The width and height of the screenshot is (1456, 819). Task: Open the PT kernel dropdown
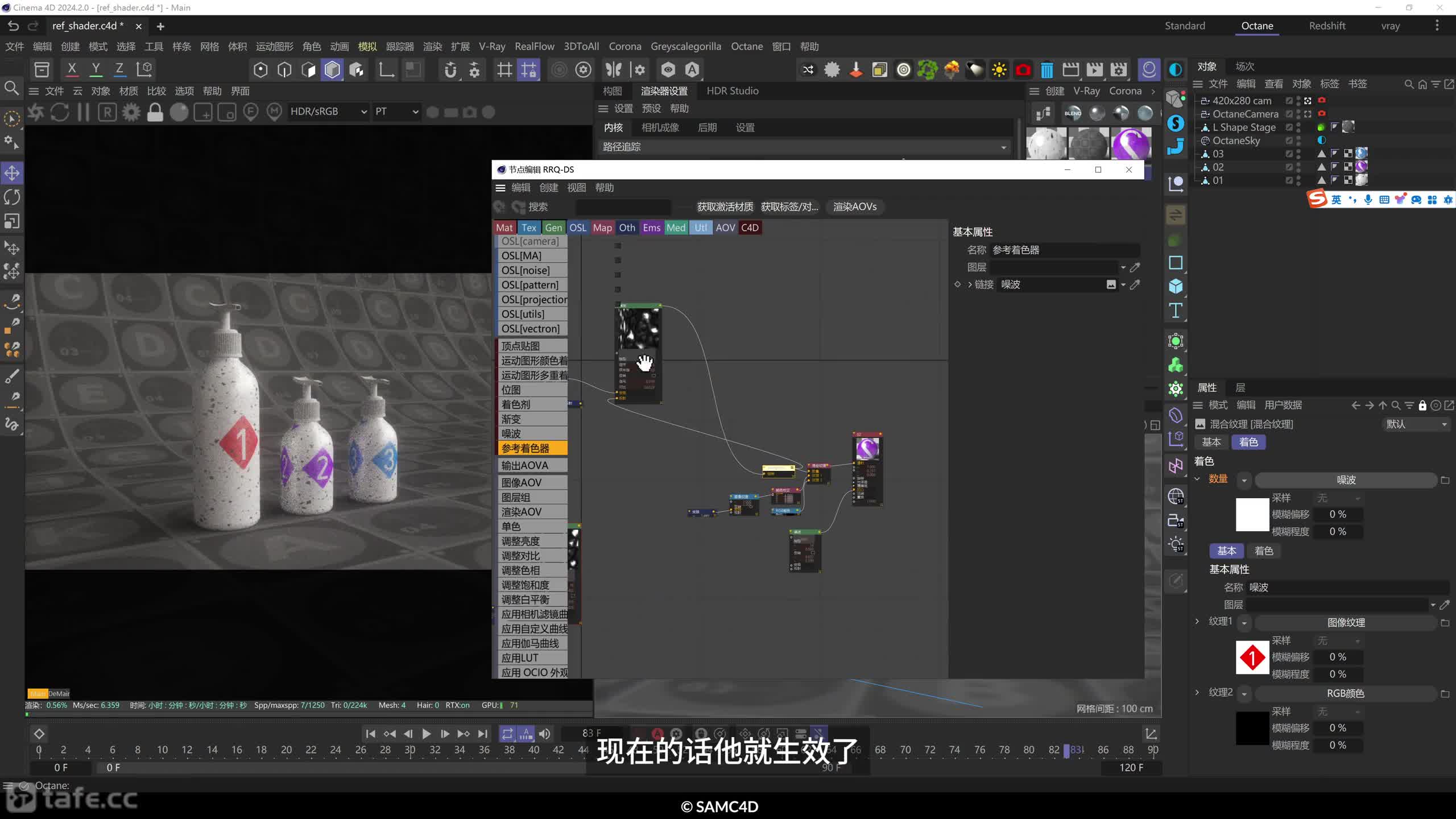click(x=396, y=111)
